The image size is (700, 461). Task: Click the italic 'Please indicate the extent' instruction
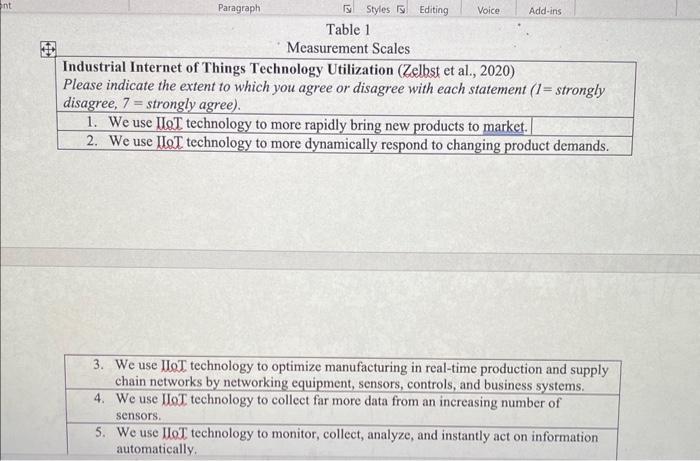pyautogui.click(x=333, y=95)
